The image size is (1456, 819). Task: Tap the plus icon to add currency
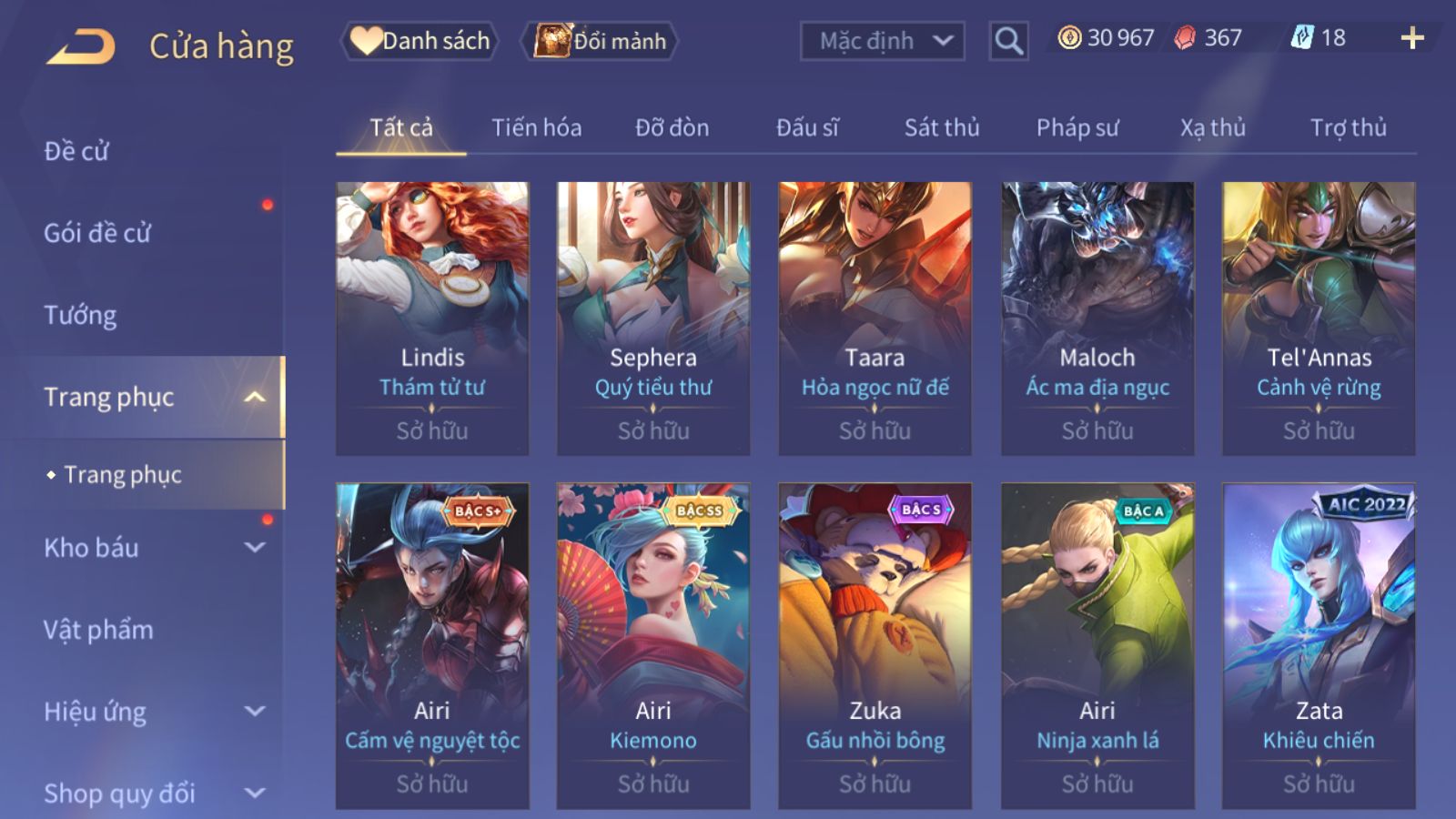tap(1412, 37)
